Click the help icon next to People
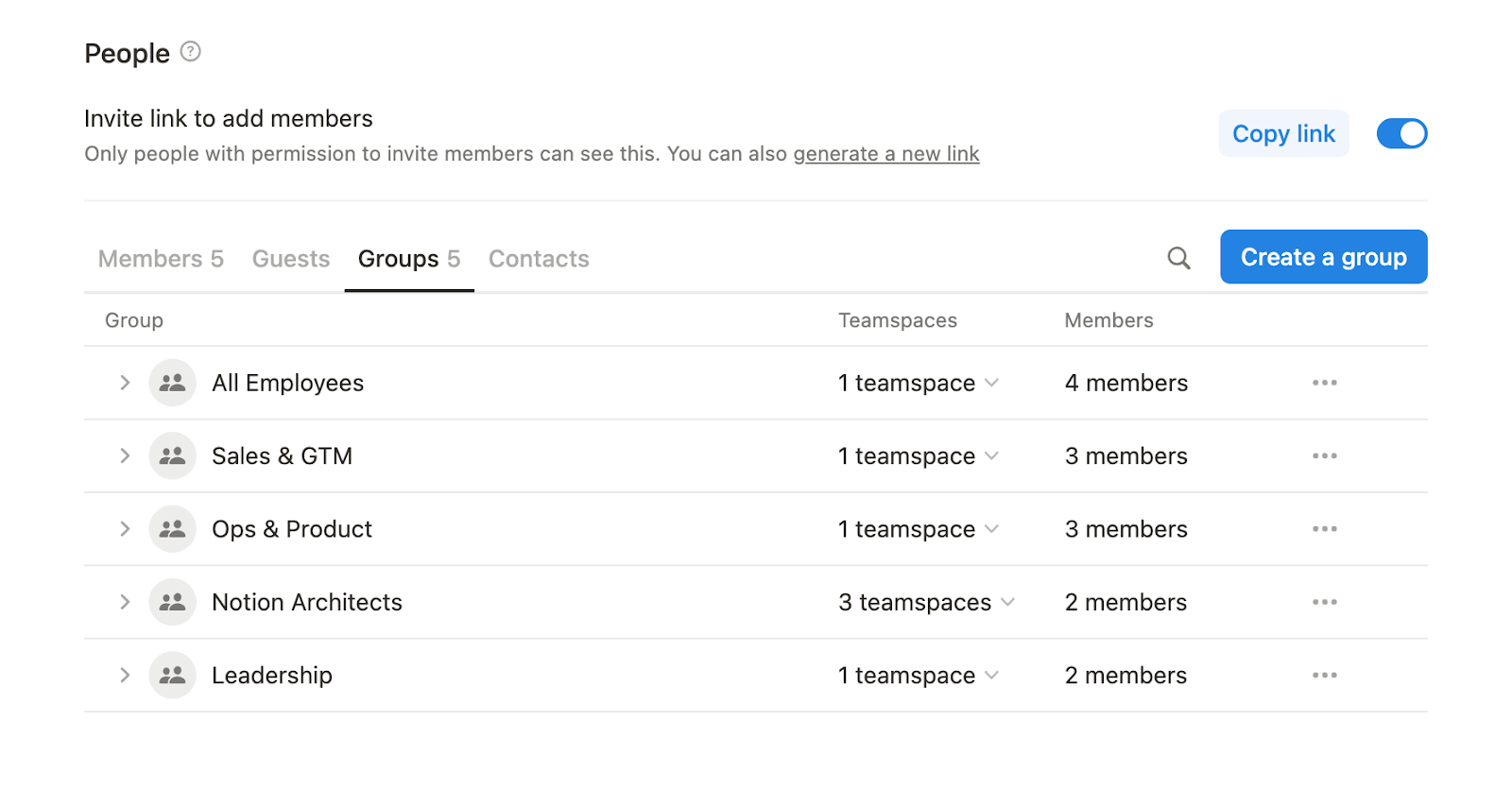This screenshot has width=1512, height=806. 190,52
